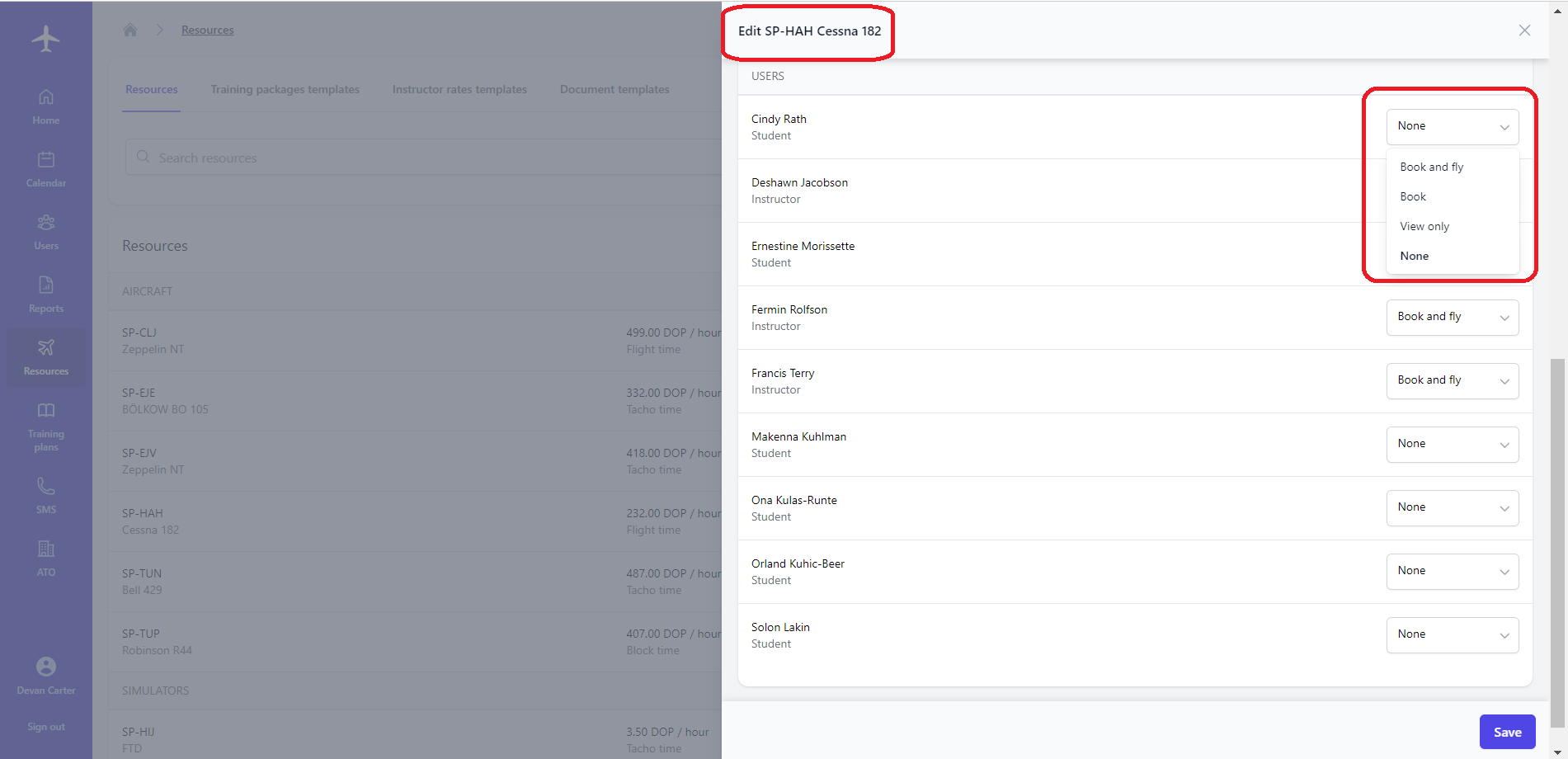Click the Resources breadcrumb link
This screenshot has width=1568, height=759.
(x=207, y=30)
